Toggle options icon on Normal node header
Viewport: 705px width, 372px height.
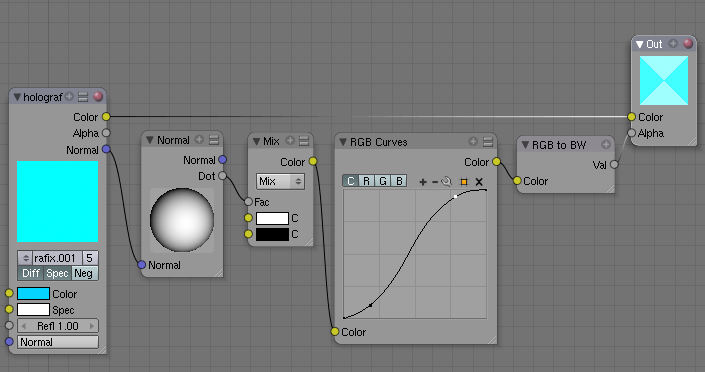click(214, 140)
